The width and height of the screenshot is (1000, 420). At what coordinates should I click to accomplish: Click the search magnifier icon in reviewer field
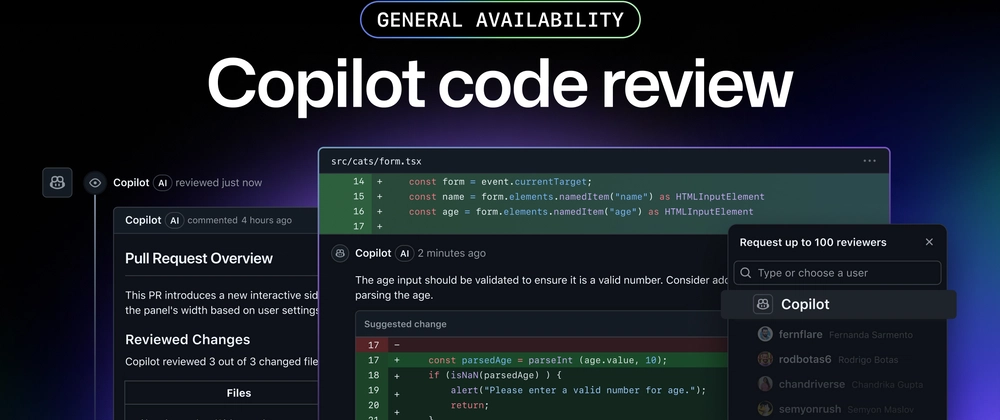tap(746, 273)
